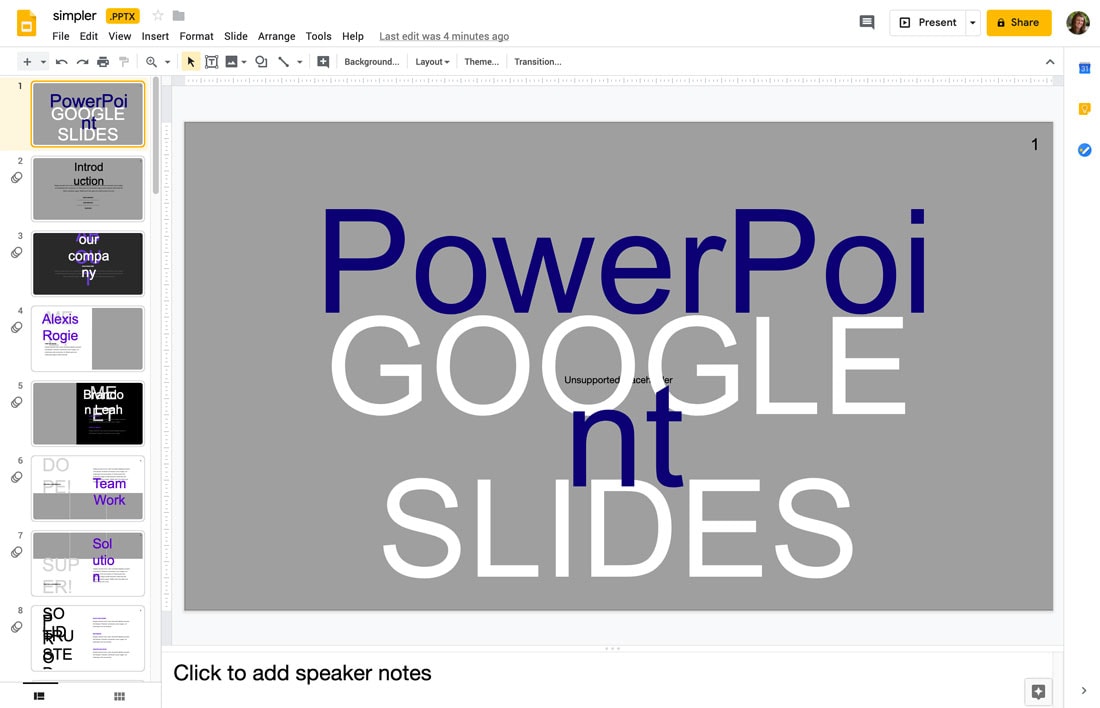The width and height of the screenshot is (1100, 708).
Task: Select slide 1 thumbnail PowerPoint Google Slides
Action: click(88, 114)
